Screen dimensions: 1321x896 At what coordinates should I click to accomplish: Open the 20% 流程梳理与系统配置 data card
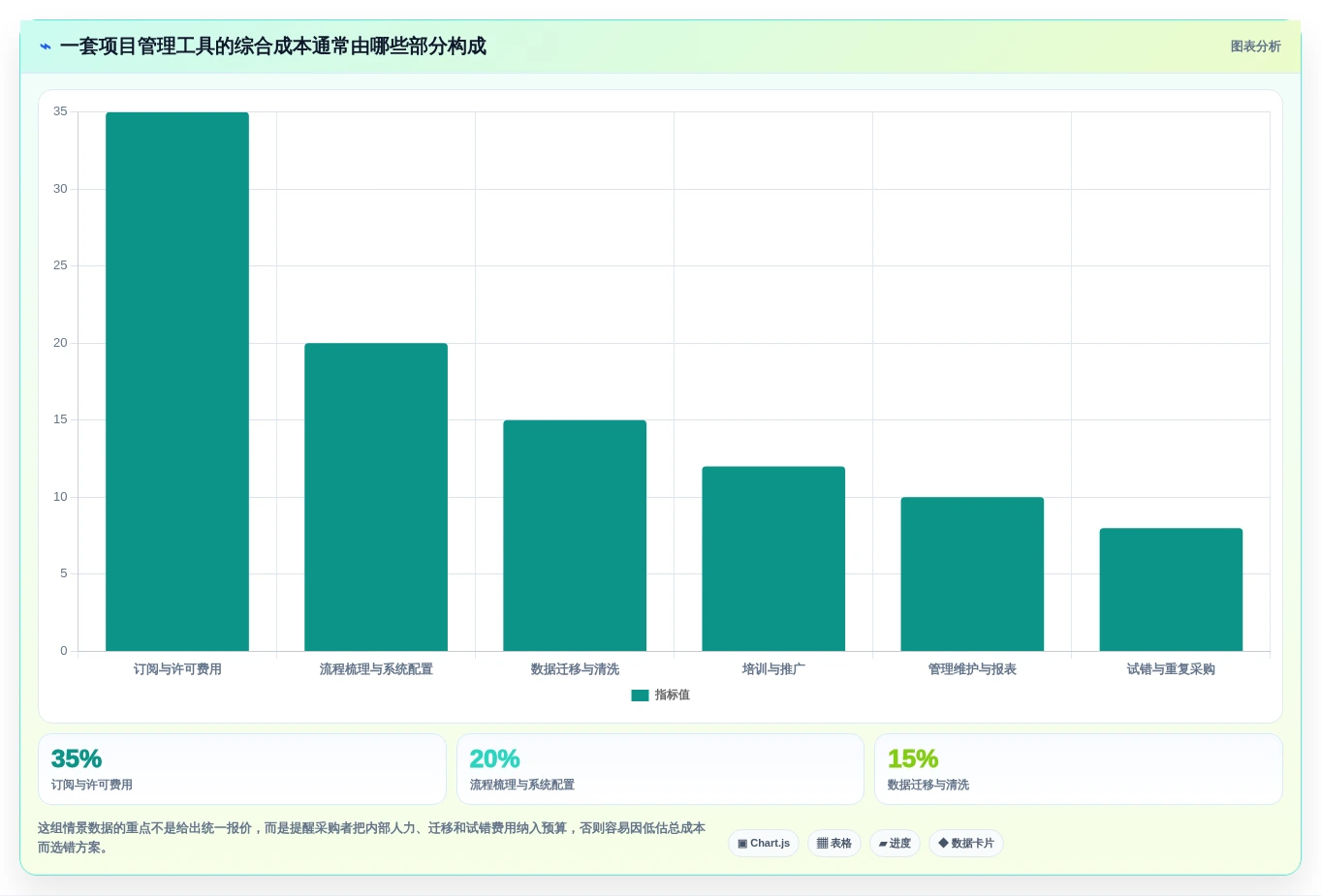[x=660, y=769]
